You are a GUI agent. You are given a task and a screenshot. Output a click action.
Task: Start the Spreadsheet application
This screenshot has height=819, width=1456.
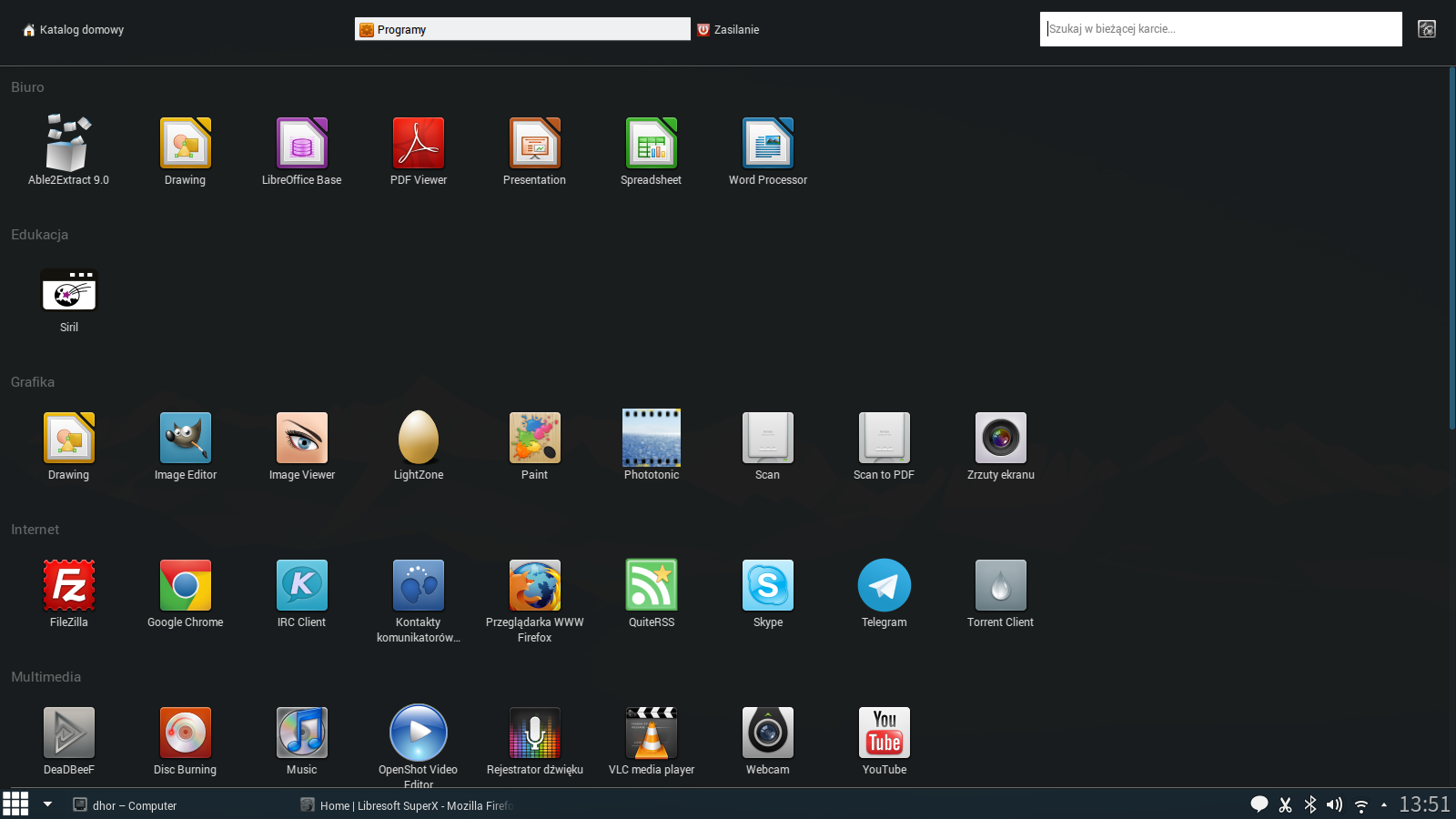coord(651,150)
